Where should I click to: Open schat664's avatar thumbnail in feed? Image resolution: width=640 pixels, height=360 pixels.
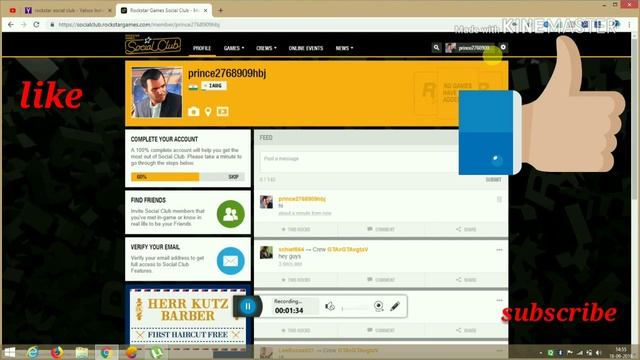(266, 252)
